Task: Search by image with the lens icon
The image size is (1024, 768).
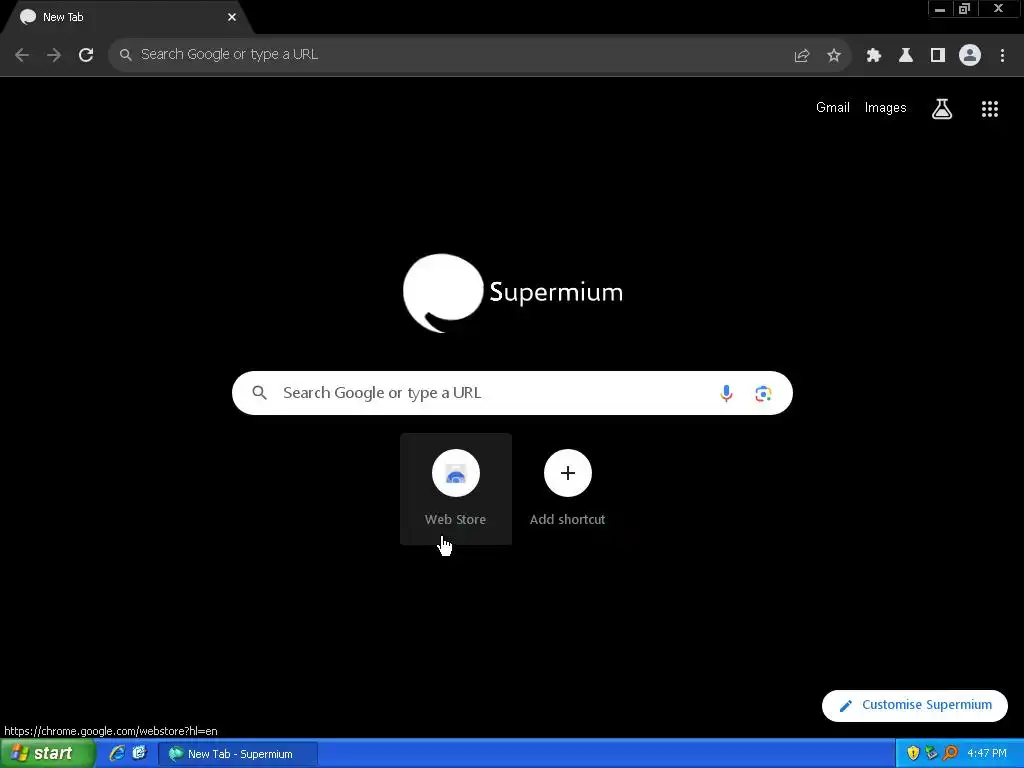Action: click(763, 393)
